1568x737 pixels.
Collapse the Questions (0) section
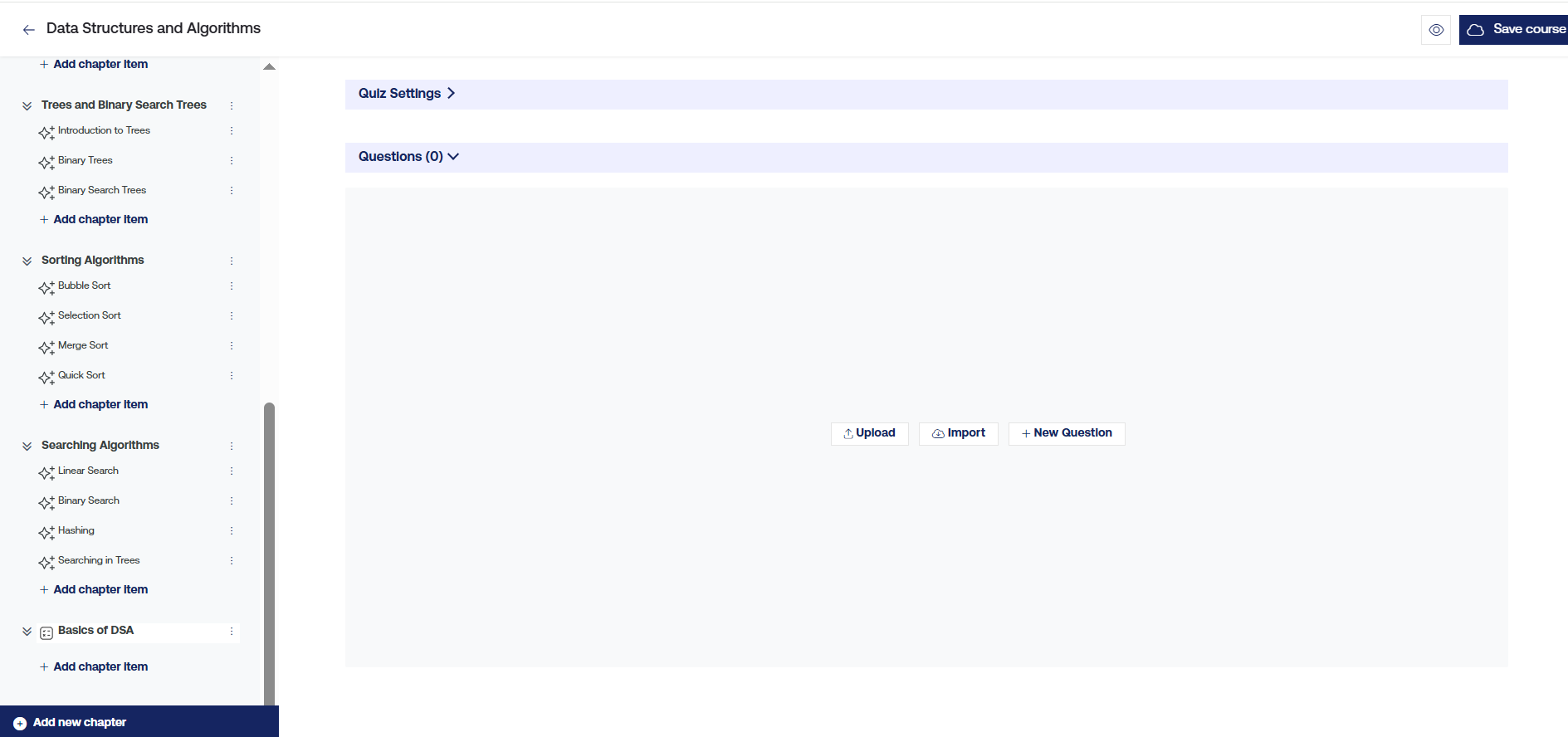[408, 157]
